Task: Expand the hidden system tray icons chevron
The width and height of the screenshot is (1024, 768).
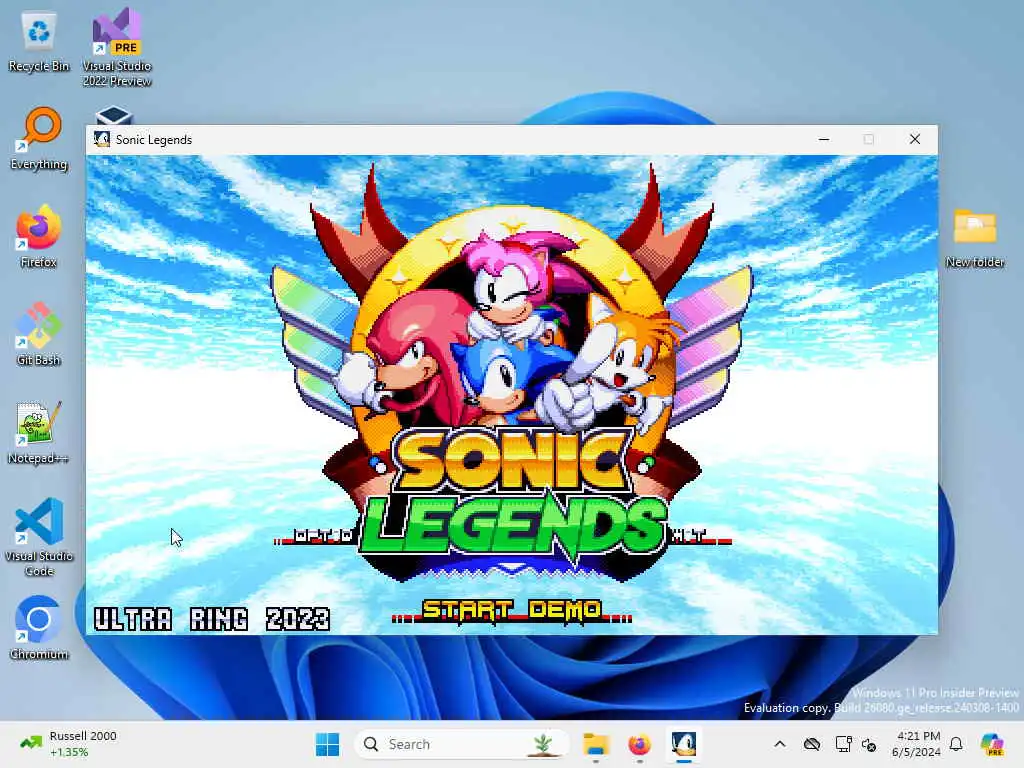Action: point(780,744)
